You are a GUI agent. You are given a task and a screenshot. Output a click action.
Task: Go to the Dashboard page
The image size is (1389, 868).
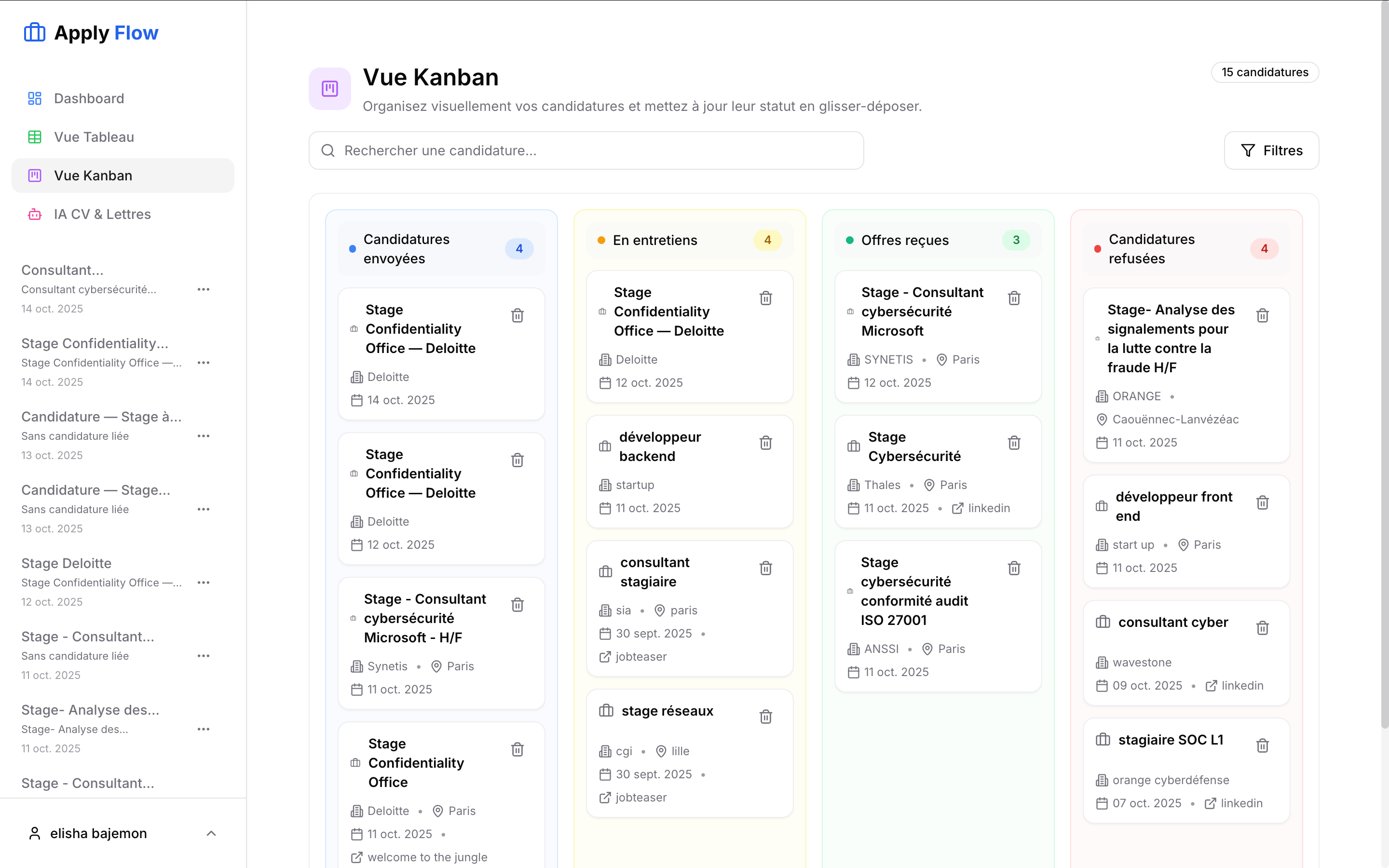[89, 98]
